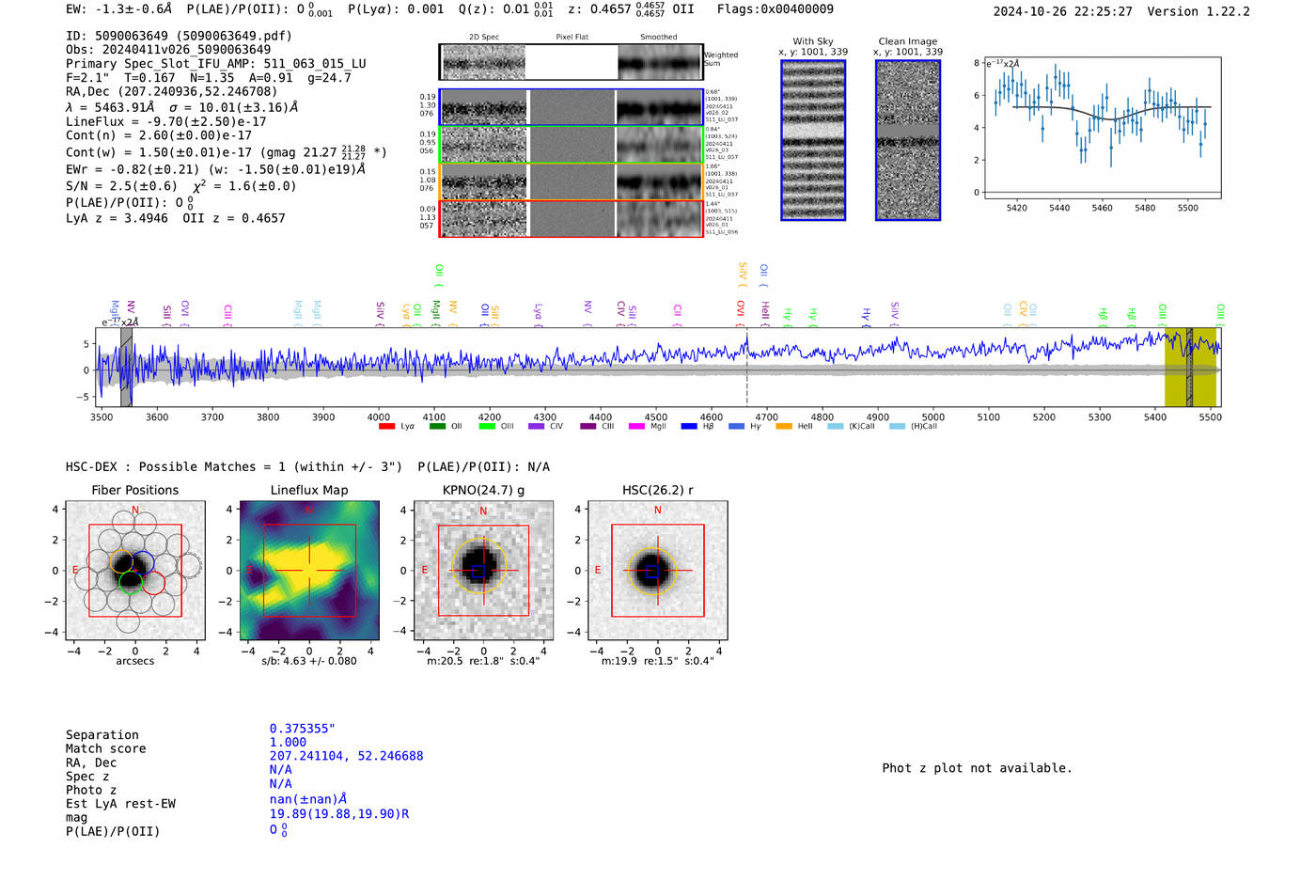1316x896 pixels.
Task: Click the With Sky fiber image
Action: [813, 140]
